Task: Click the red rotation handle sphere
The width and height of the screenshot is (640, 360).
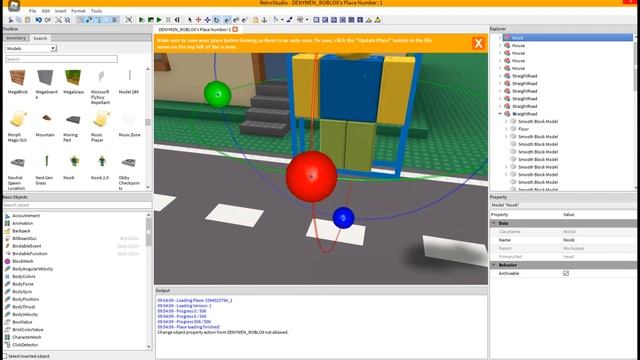Action: pyautogui.click(x=311, y=176)
